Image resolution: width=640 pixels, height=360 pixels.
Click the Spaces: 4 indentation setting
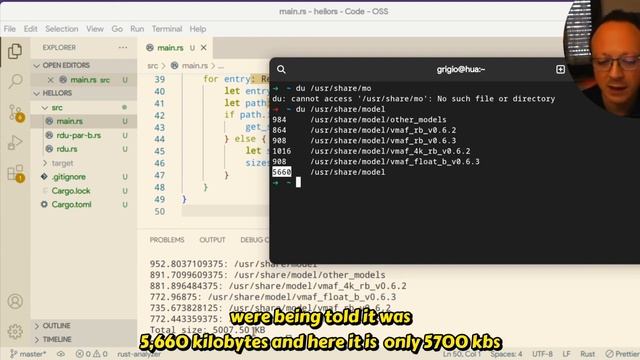tap(506, 354)
